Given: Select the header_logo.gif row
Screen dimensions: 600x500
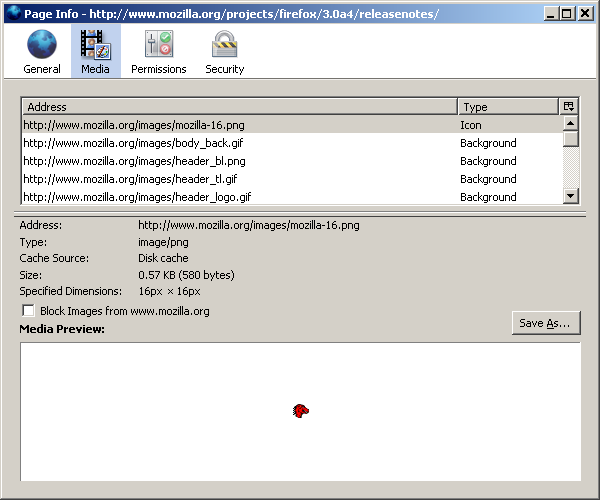Looking at the screenshot, I should (x=293, y=197).
